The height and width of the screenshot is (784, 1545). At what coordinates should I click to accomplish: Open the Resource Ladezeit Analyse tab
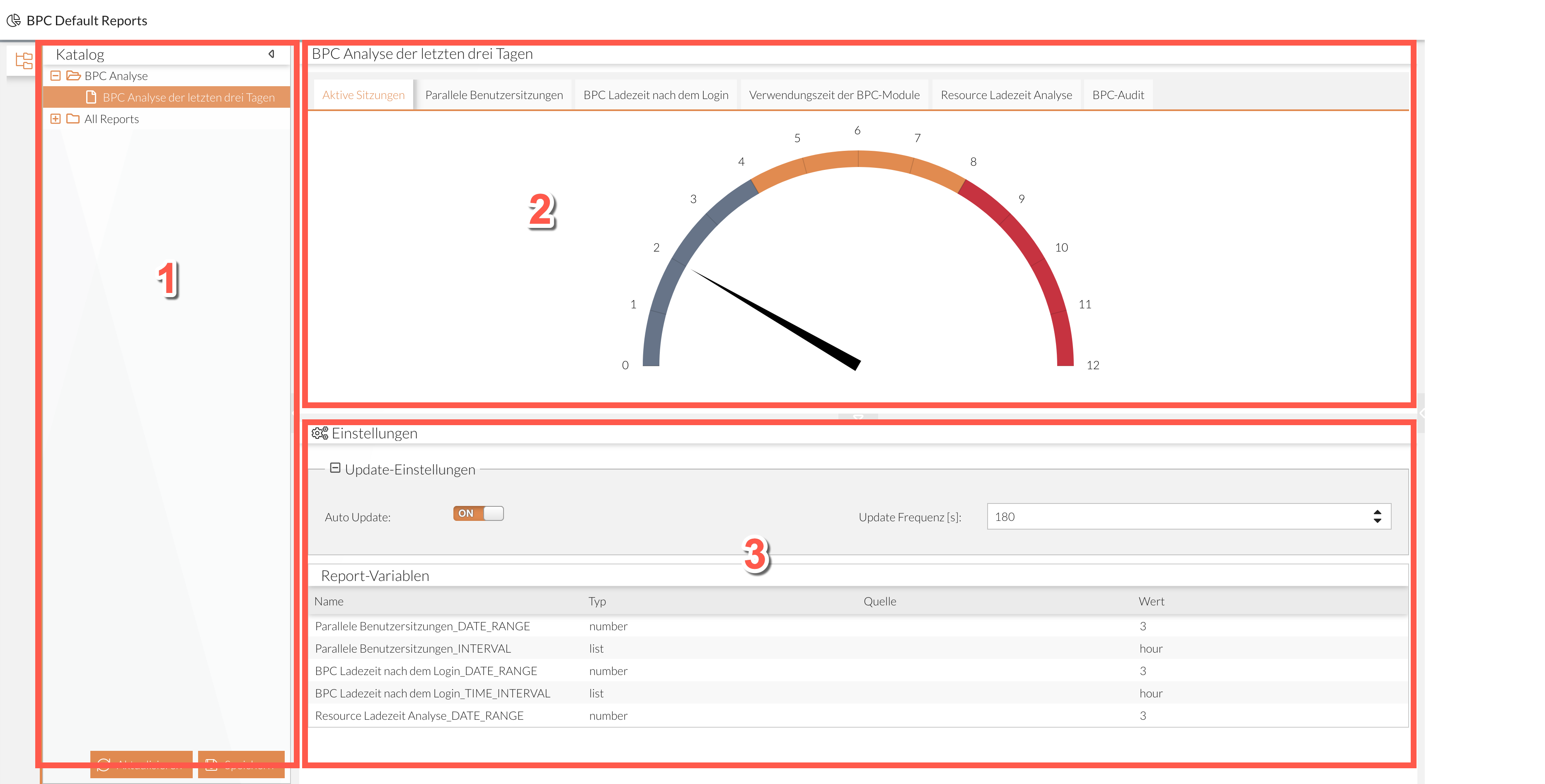point(1006,95)
